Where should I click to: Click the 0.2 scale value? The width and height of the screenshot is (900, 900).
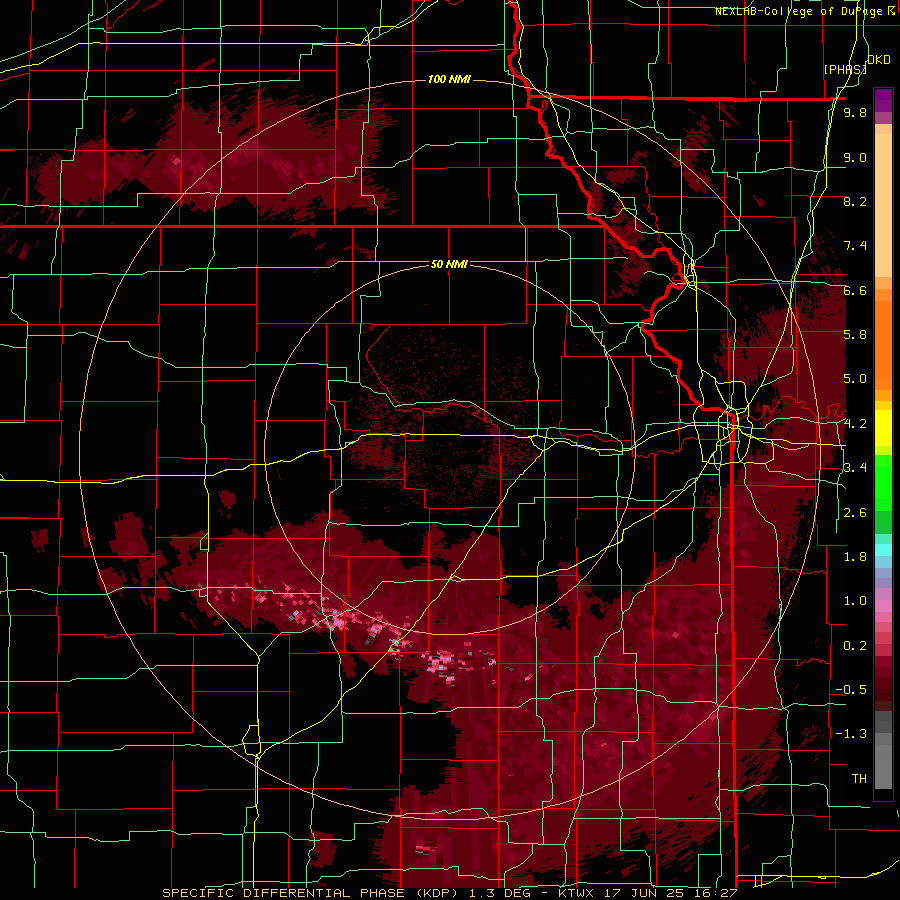click(x=855, y=646)
